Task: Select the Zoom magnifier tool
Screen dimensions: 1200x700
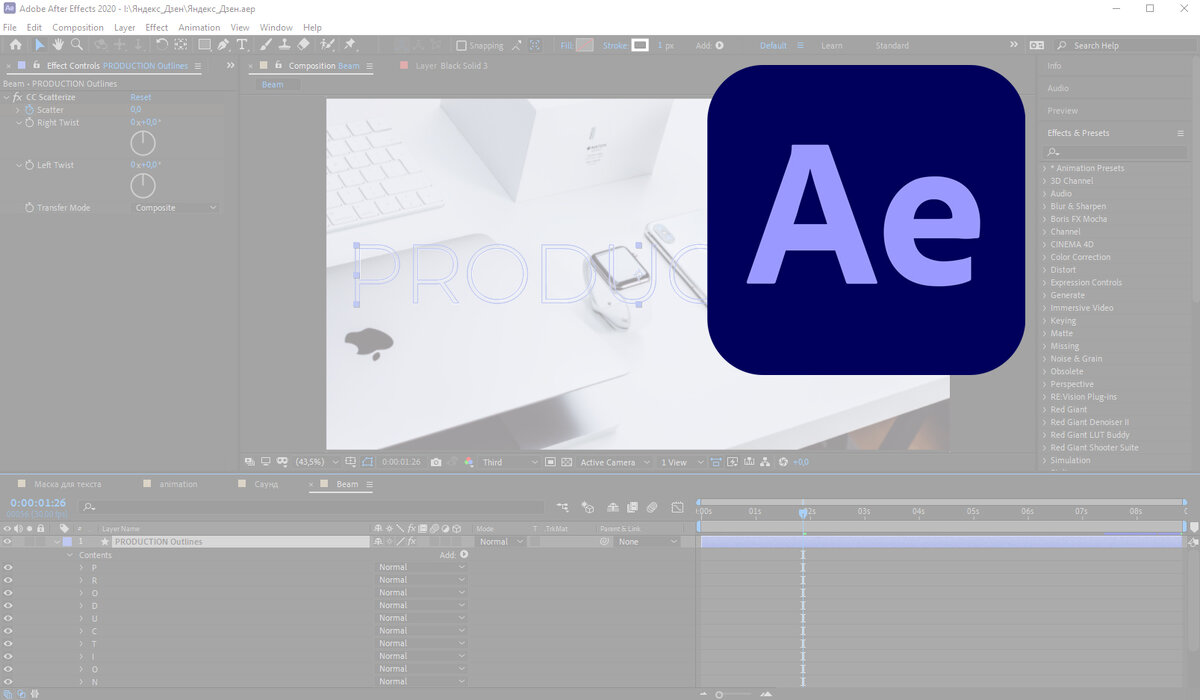Action: click(x=77, y=45)
